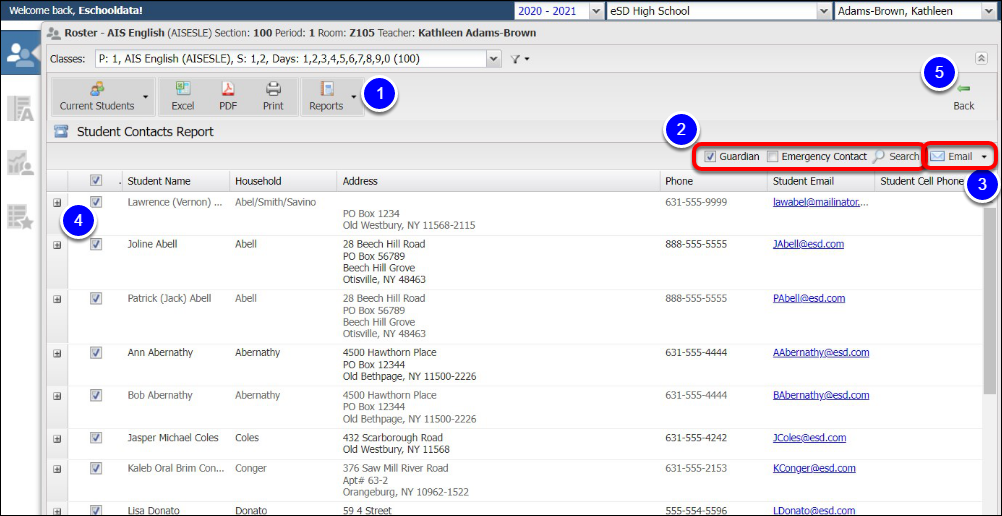The width and height of the screenshot is (1002, 516).
Task: Open the Reports menu button
Action: click(332, 97)
